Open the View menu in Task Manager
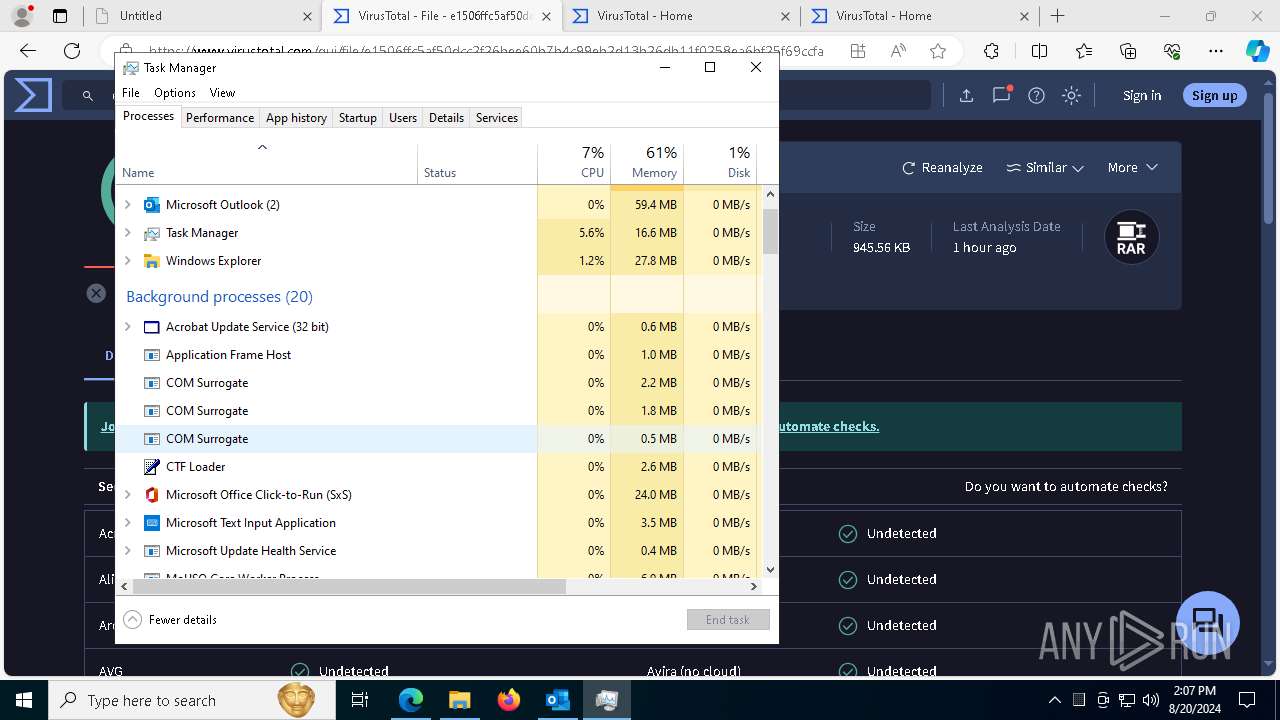Viewport: 1280px width, 720px height. click(222, 93)
